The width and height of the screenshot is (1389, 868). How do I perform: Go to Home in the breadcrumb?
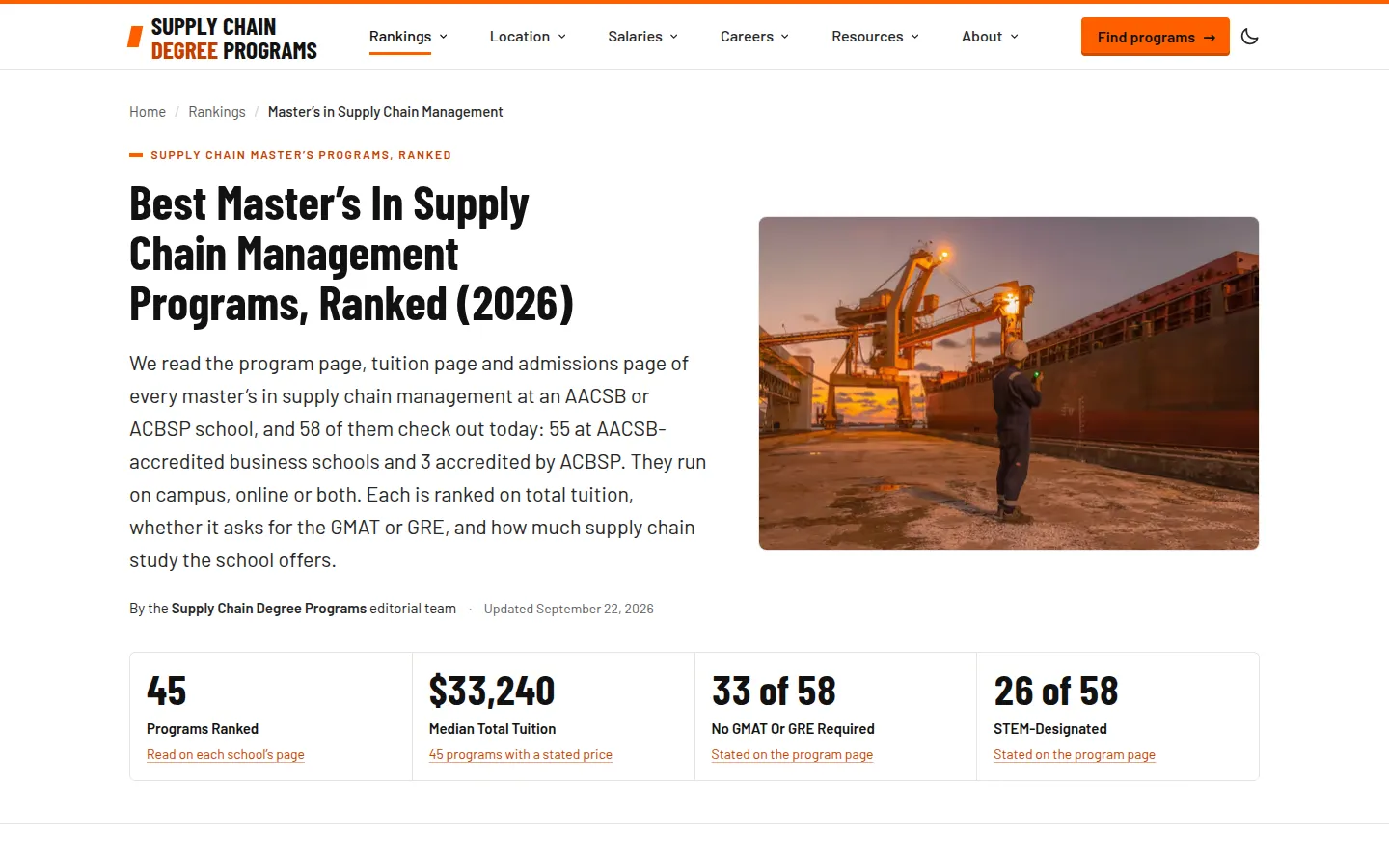[x=148, y=112]
